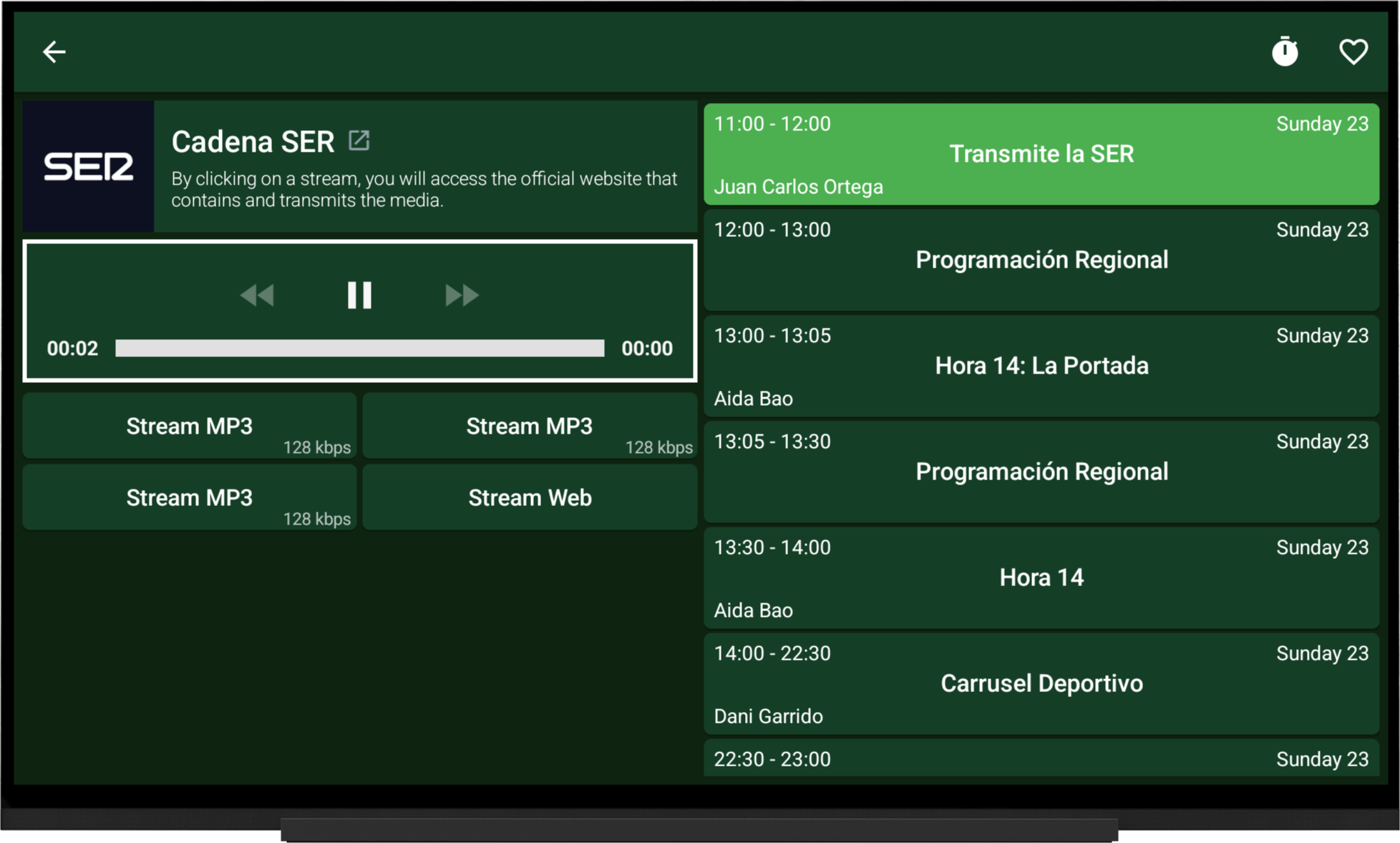
Task: Select 12:00 - 13:00 Programación Regional entry
Action: coord(1041,260)
